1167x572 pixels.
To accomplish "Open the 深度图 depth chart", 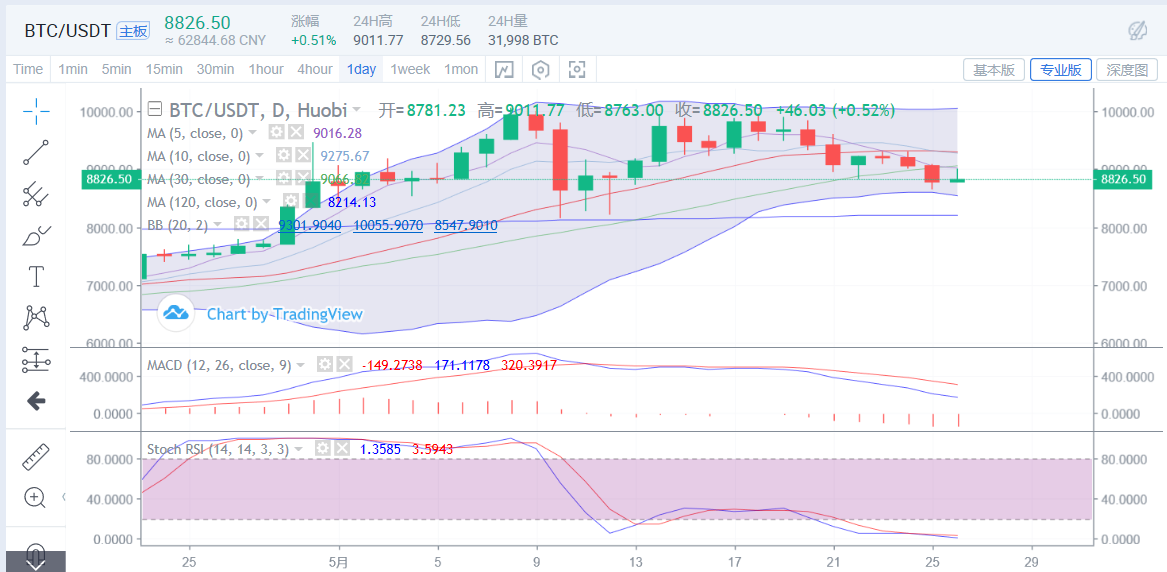I will point(1127,70).
